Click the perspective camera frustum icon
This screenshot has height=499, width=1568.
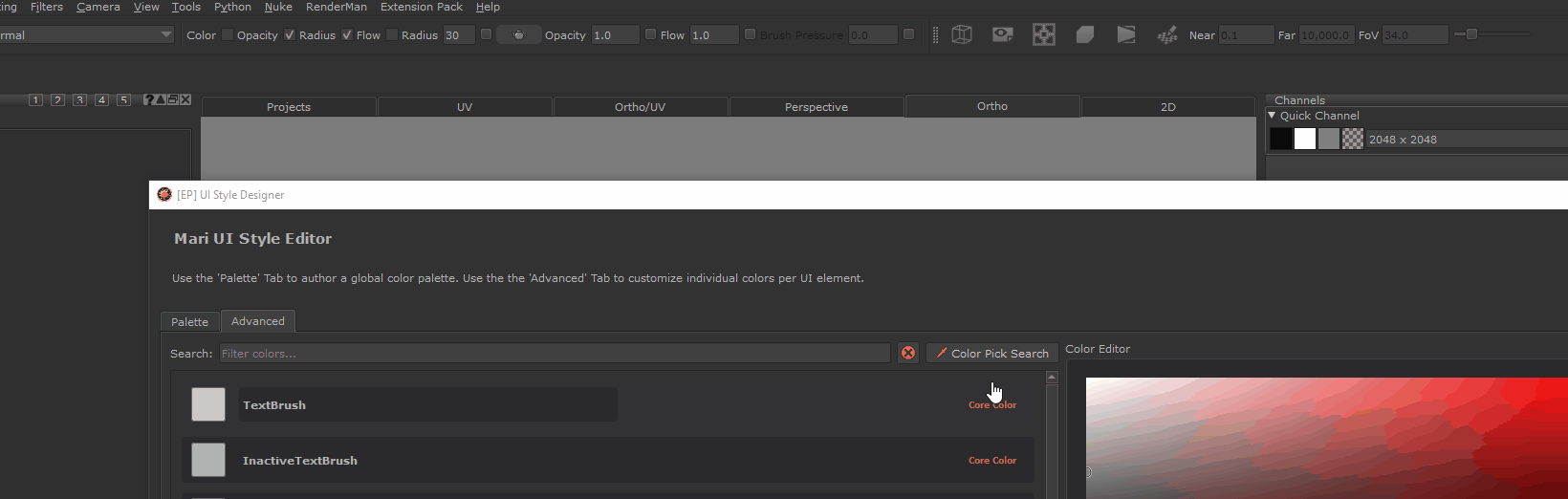(1126, 34)
